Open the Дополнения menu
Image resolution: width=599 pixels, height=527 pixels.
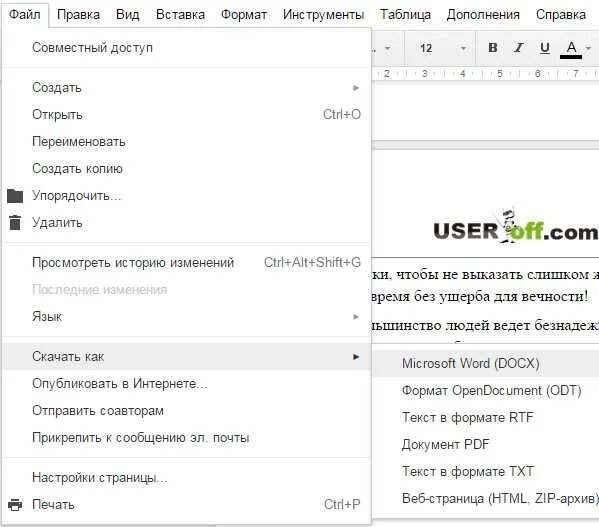click(x=483, y=15)
